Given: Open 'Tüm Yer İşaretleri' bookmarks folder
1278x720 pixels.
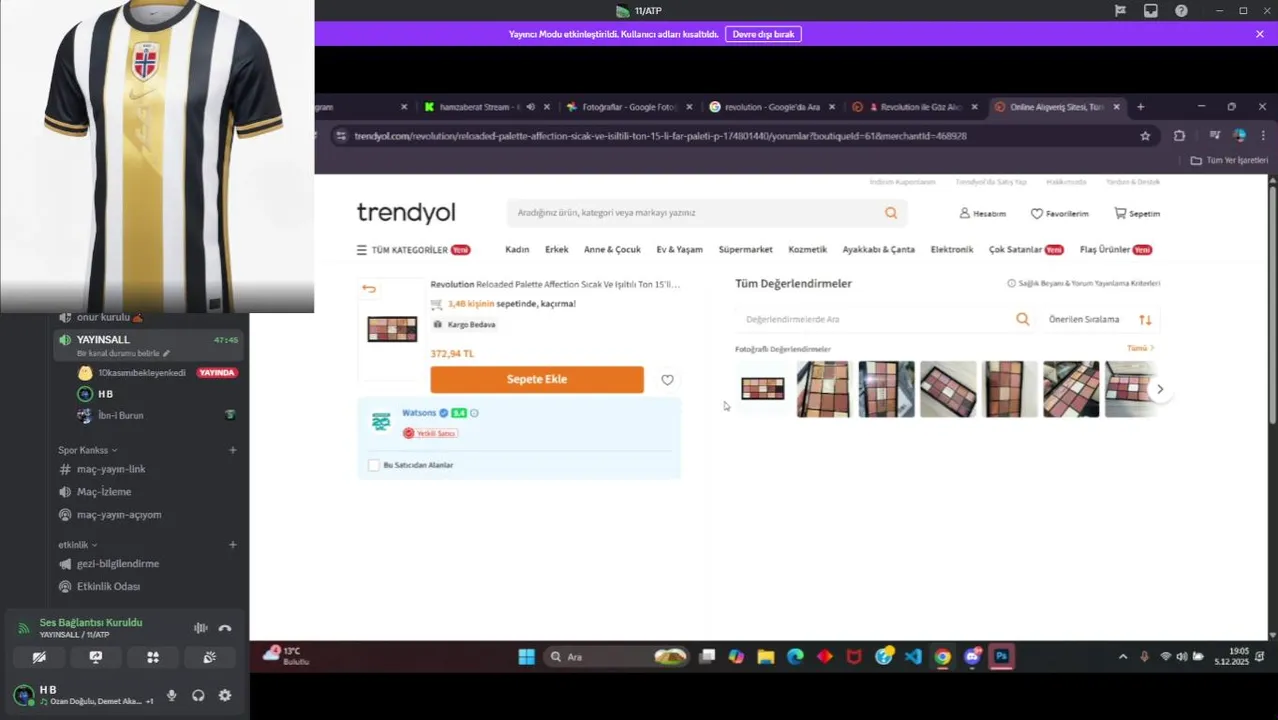Looking at the screenshot, I should click(1229, 160).
